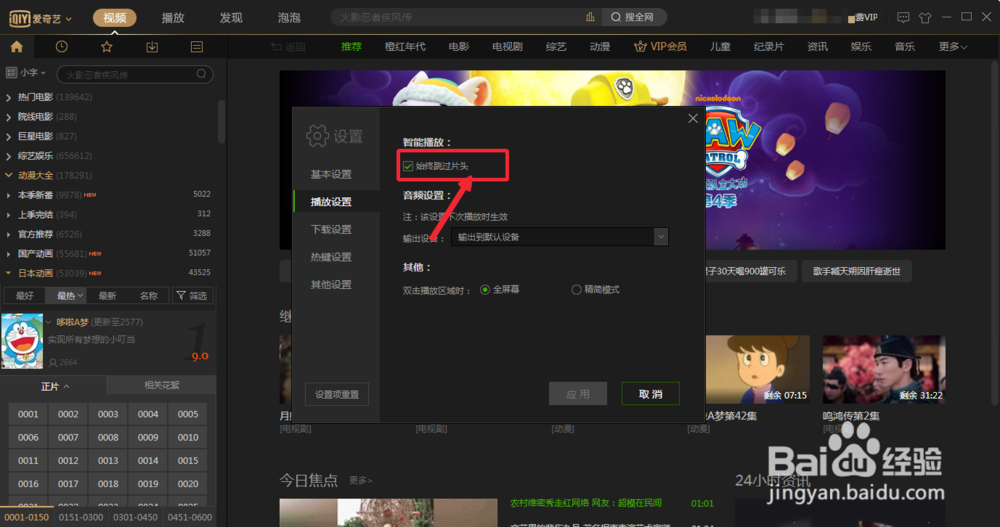Switch to the 发现 top tab
Image resolution: width=1000 pixels, height=527 pixels.
pyautogui.click(x=231, y=18)
